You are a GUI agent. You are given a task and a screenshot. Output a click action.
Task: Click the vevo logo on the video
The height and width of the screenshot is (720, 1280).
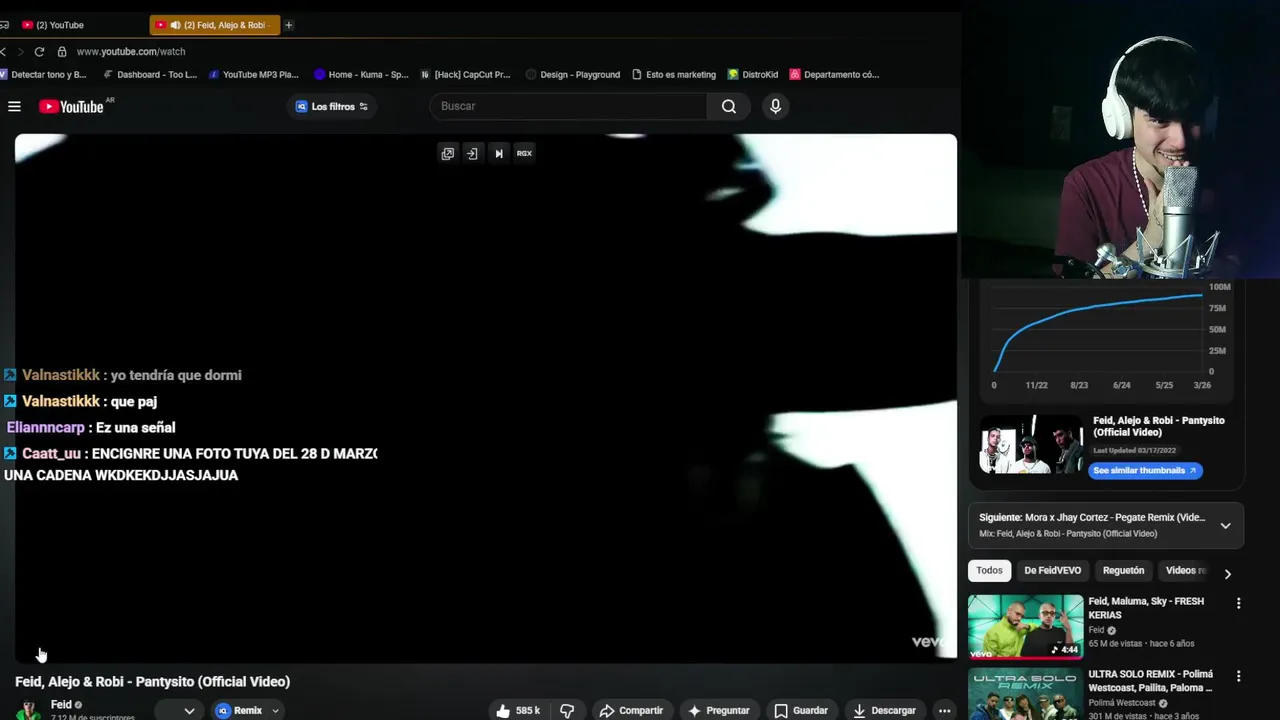coord(927,641)
